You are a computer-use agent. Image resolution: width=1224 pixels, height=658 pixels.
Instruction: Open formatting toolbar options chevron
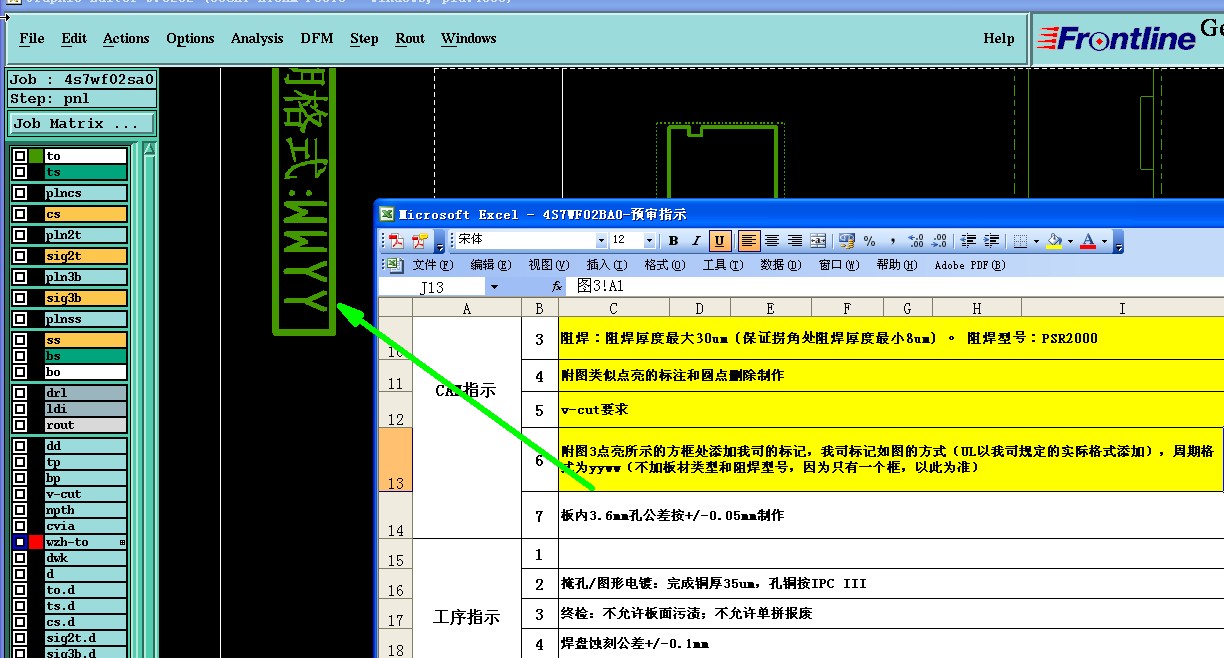pyautogui.click(x=1118, y=241)
